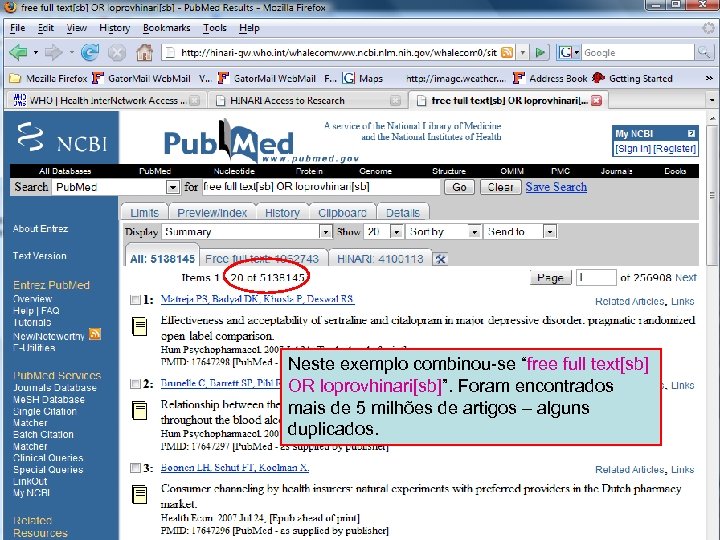Click the browser Back arrow button
The height and width of the screenshot is (540, 720).
point(18,52)
